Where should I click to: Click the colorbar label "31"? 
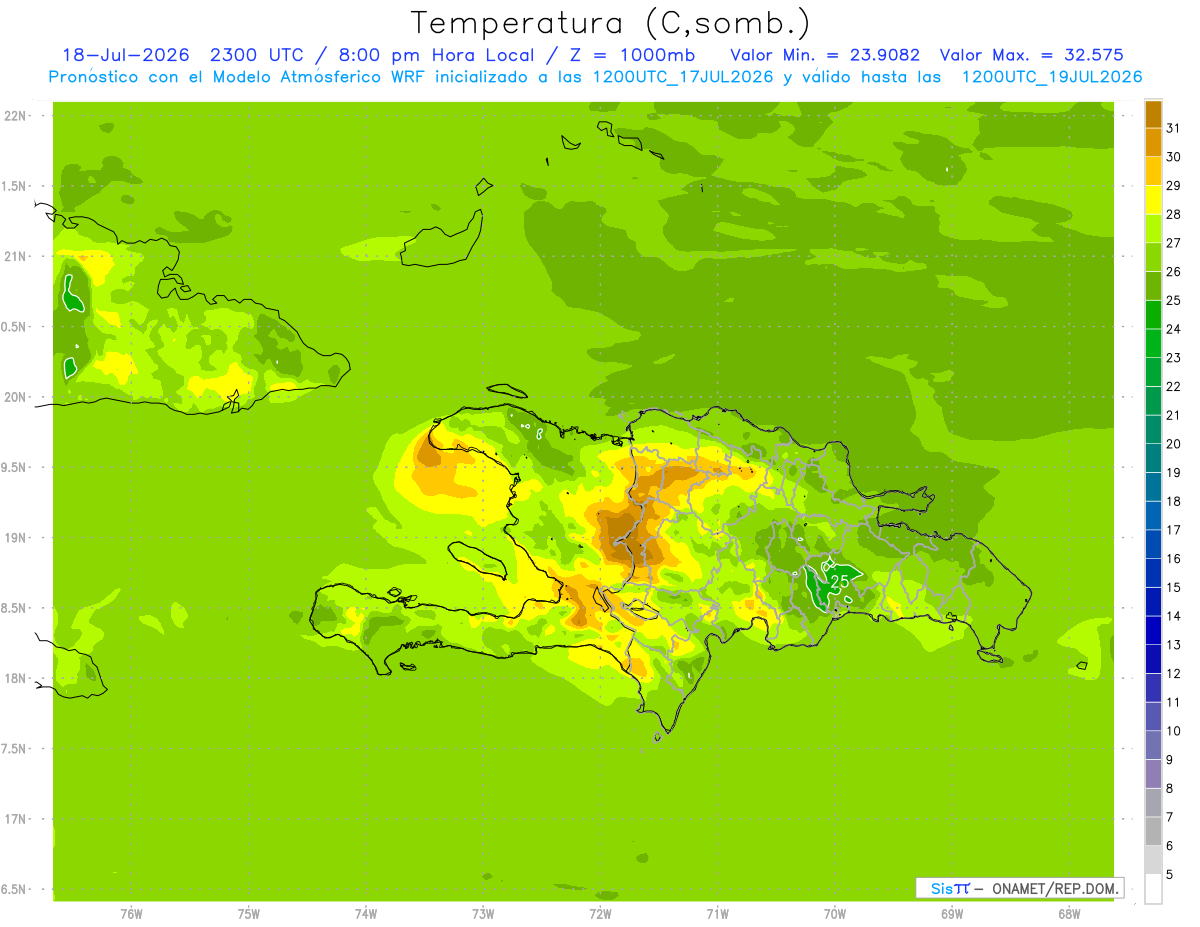(1174, 128)
